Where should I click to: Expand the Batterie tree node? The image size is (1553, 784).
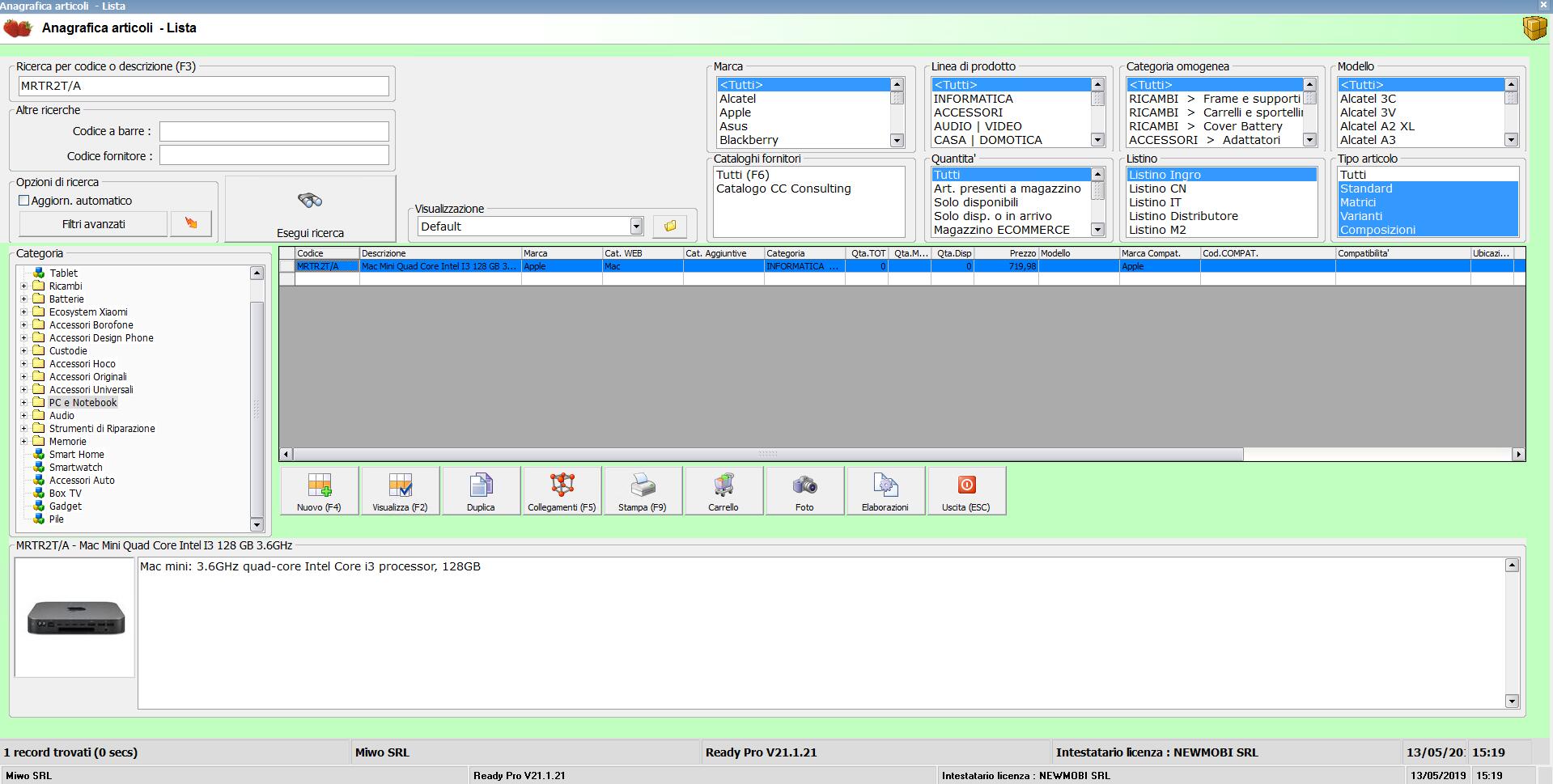tap(23, 299)
